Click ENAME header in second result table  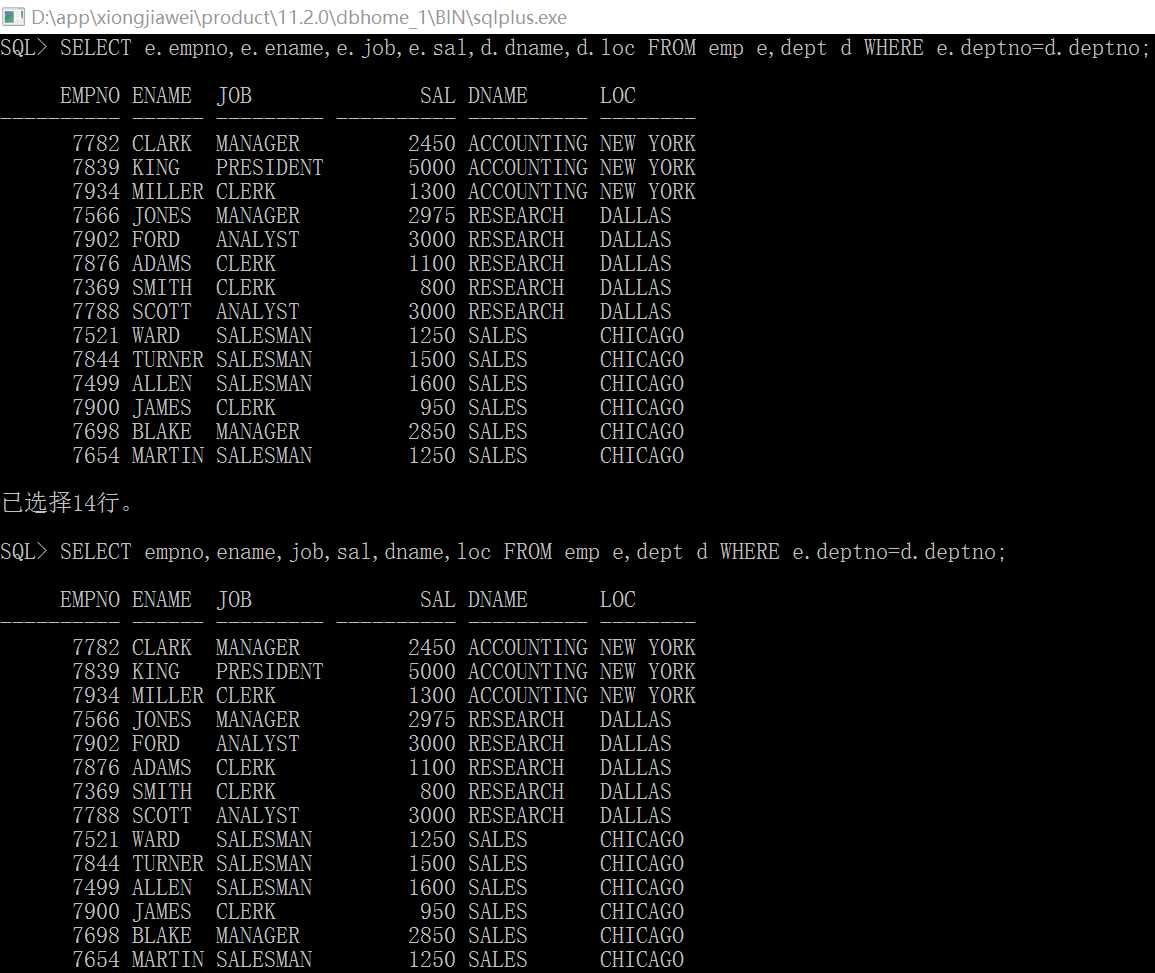(x=162, y=600)
